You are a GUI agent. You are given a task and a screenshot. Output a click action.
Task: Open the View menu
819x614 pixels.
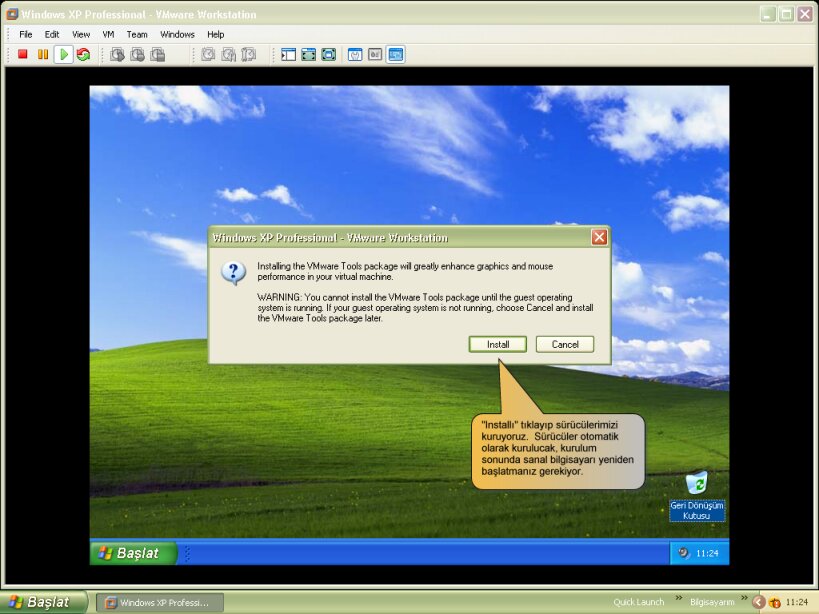81,34
